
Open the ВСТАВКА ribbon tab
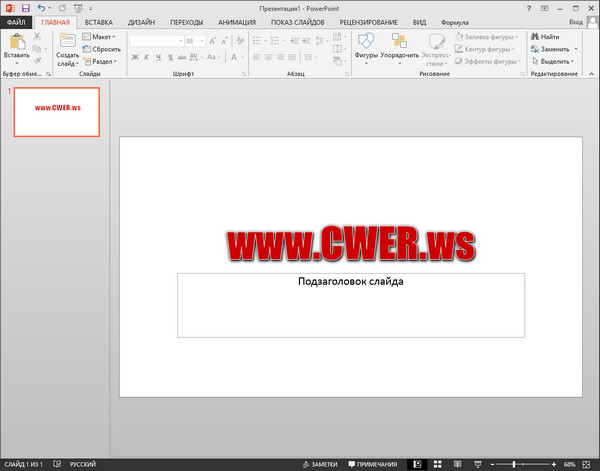[x=98, y=21]
